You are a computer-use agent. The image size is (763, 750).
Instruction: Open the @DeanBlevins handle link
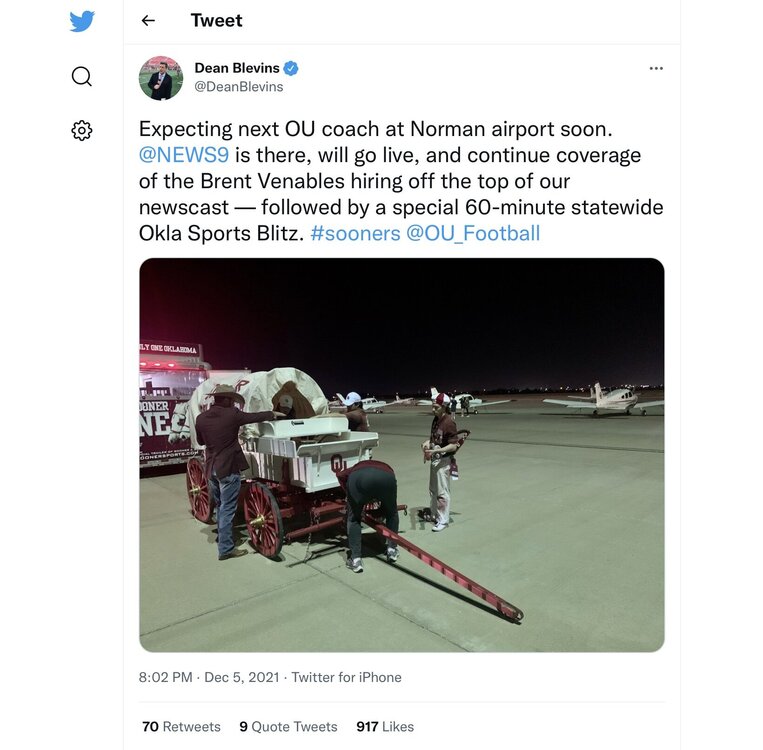pos(238,87)
